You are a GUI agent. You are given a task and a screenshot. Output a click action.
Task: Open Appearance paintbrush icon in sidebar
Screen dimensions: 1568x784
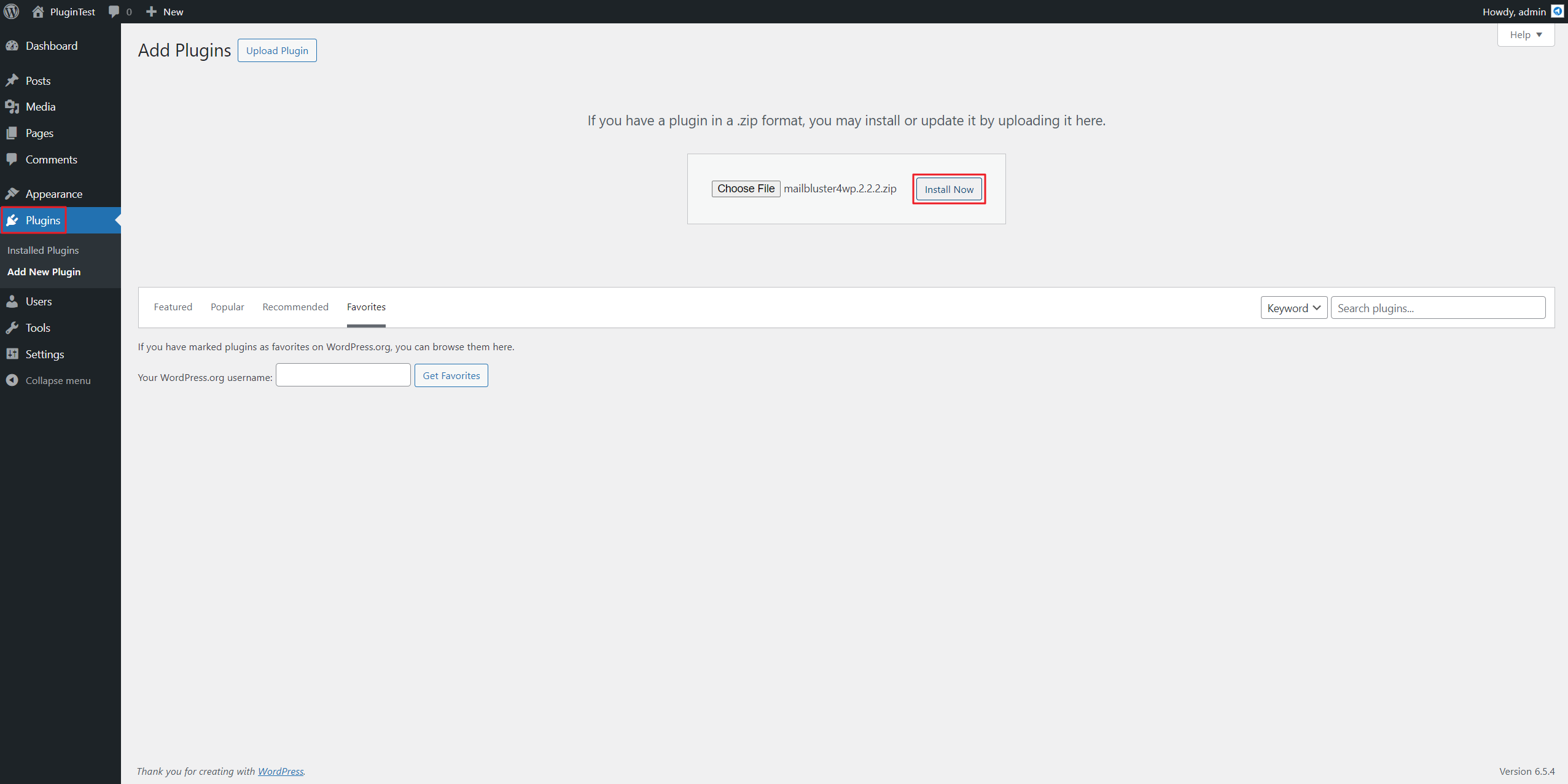[x=12, y=194]
